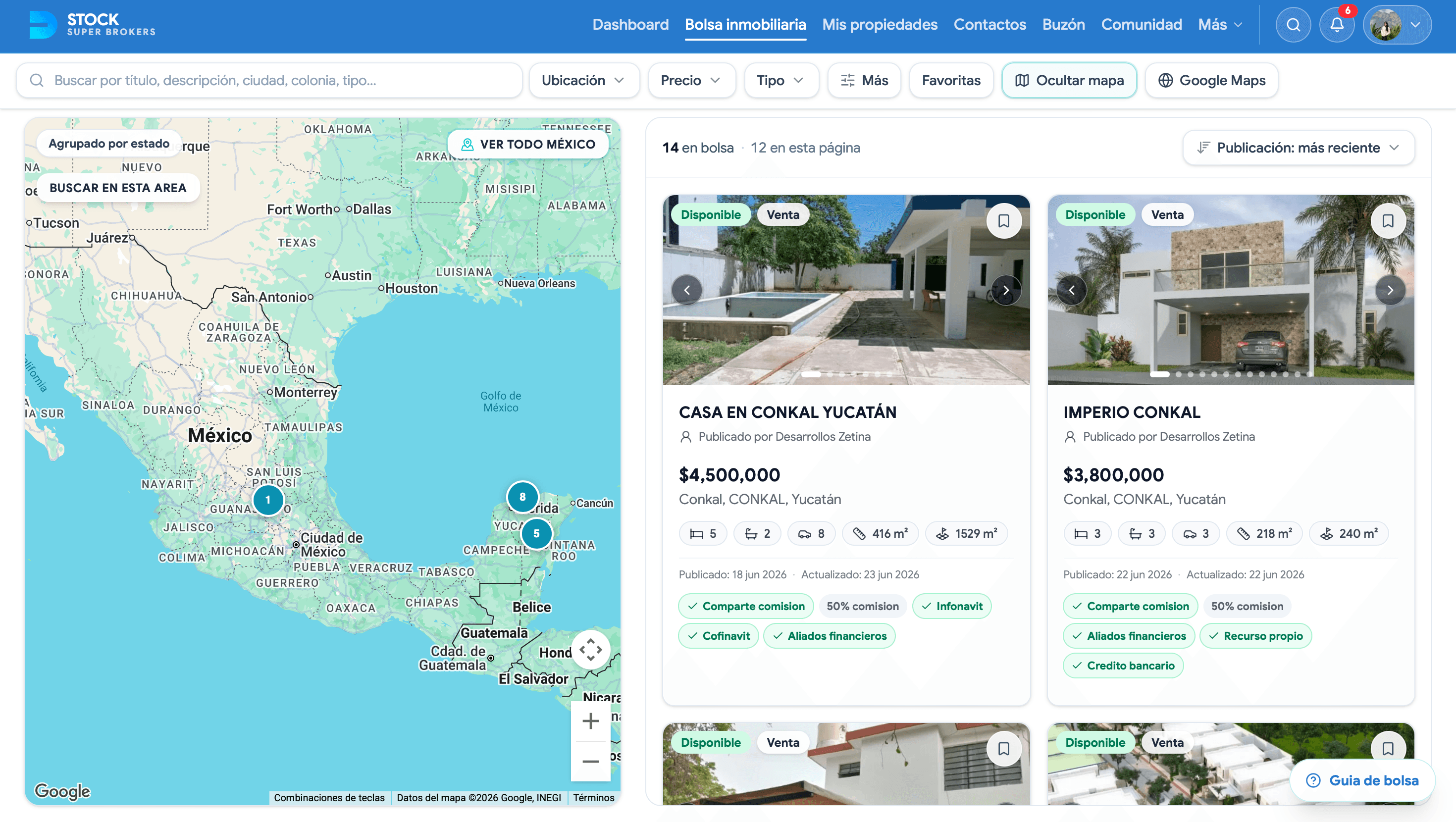
Task: Expand the Más navigation menu
Action: click(1220, 25)
